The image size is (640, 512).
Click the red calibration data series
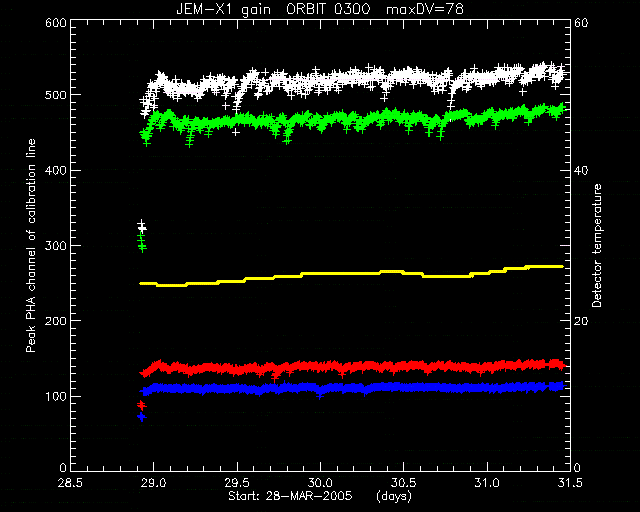[351, 367]
